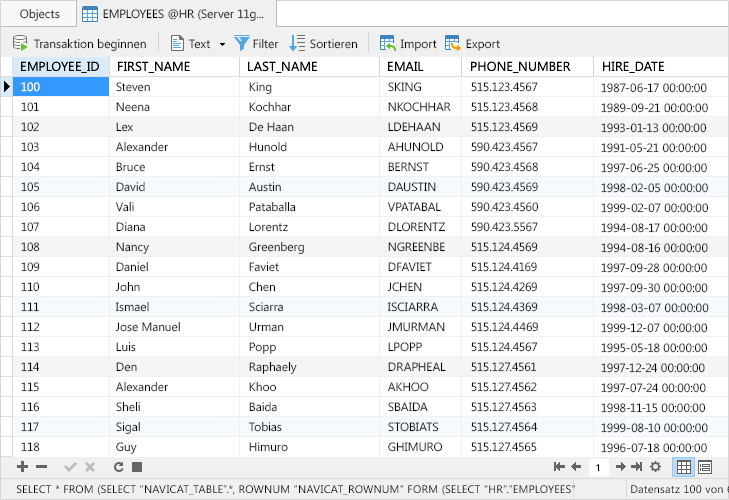Add a new record with plus icon
Image resolution: width=729 pixels, height=500 pixels.
(x=22, y=467)
